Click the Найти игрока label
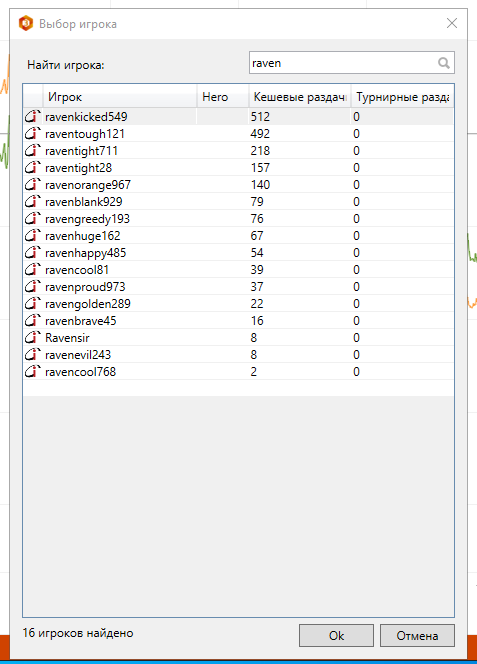 point(66,65)
